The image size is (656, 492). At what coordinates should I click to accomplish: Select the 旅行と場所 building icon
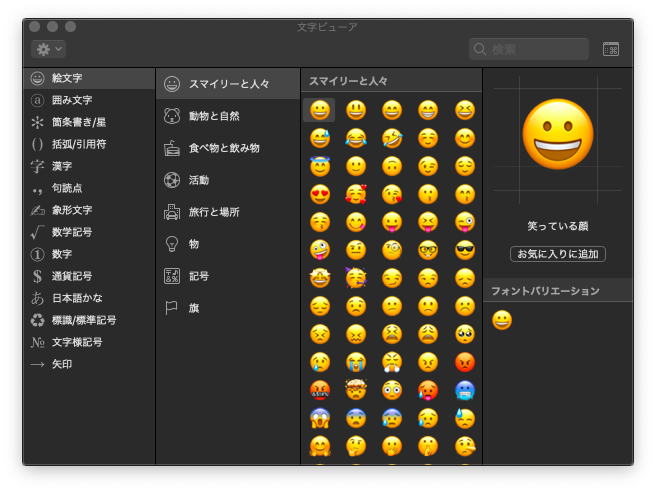172,212
